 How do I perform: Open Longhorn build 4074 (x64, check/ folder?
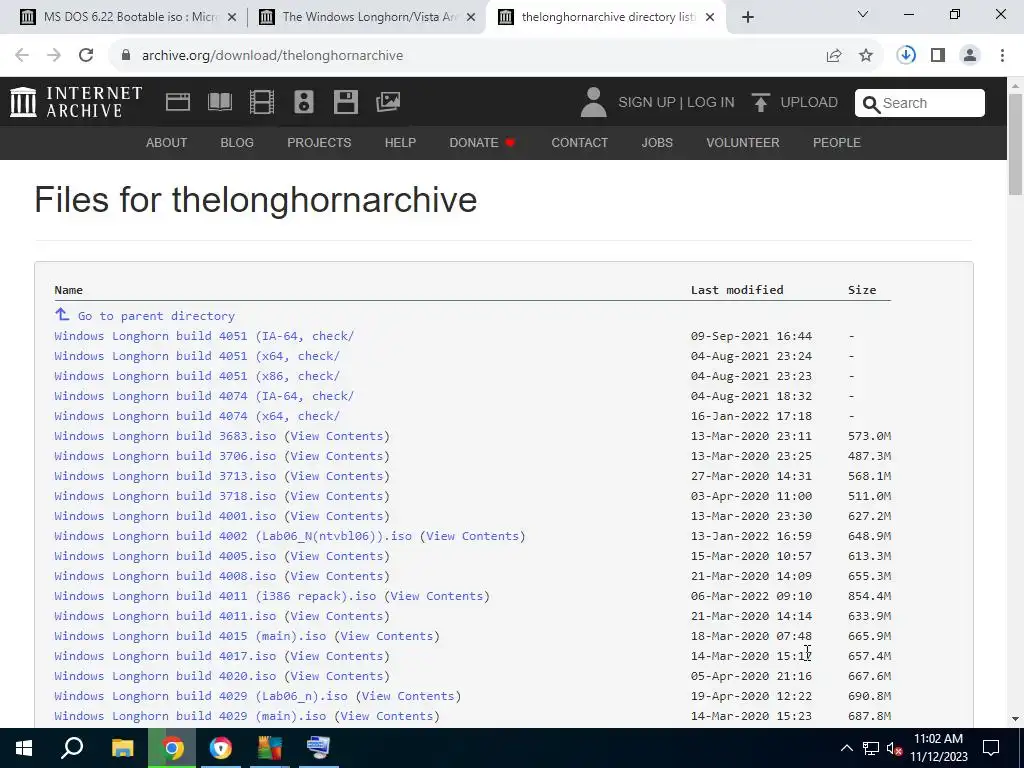(x=197, y=416)
